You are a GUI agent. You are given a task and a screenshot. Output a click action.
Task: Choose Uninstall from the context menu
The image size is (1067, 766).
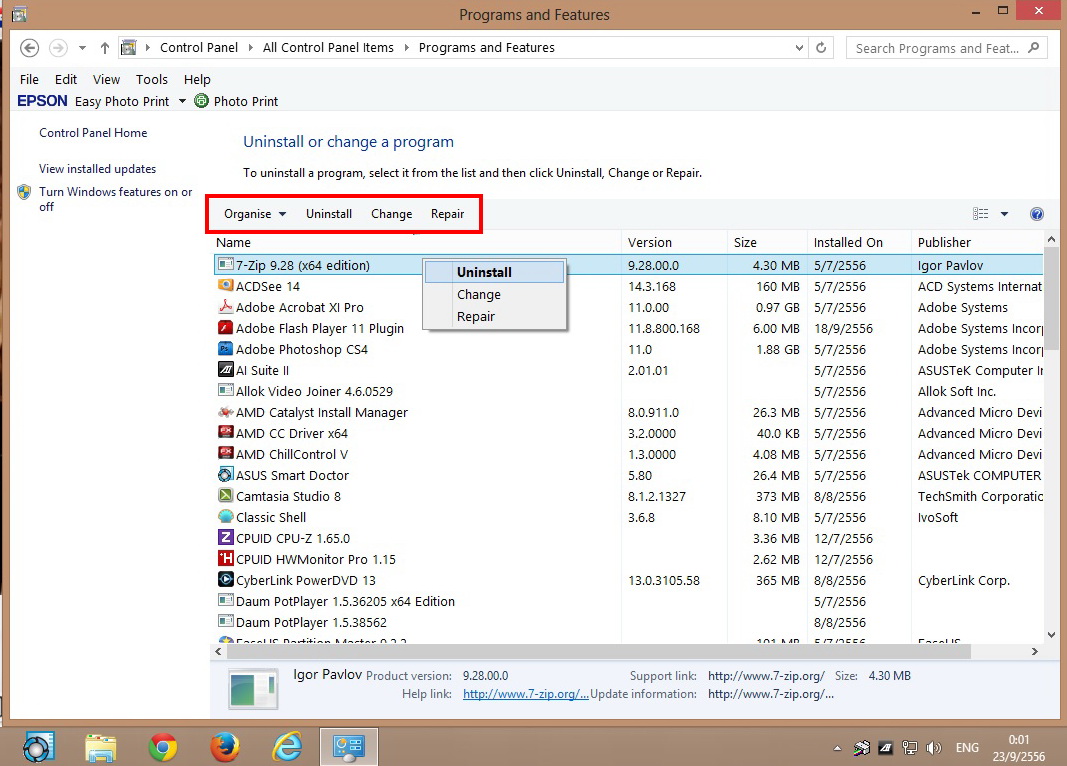pos(495,272)
